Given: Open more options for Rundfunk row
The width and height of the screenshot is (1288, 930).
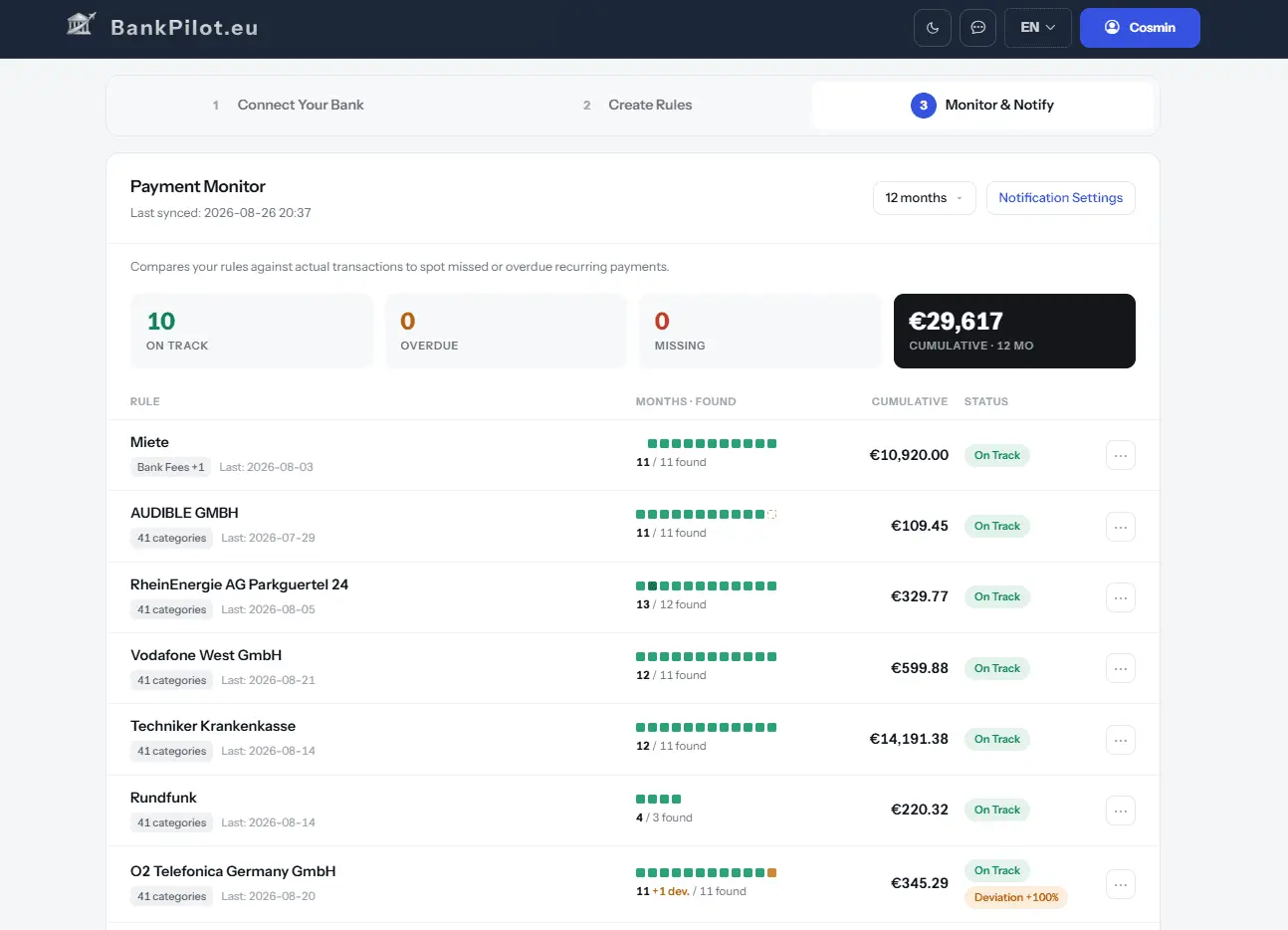Looking at the screenshot, I should (x=1121, y=811).
